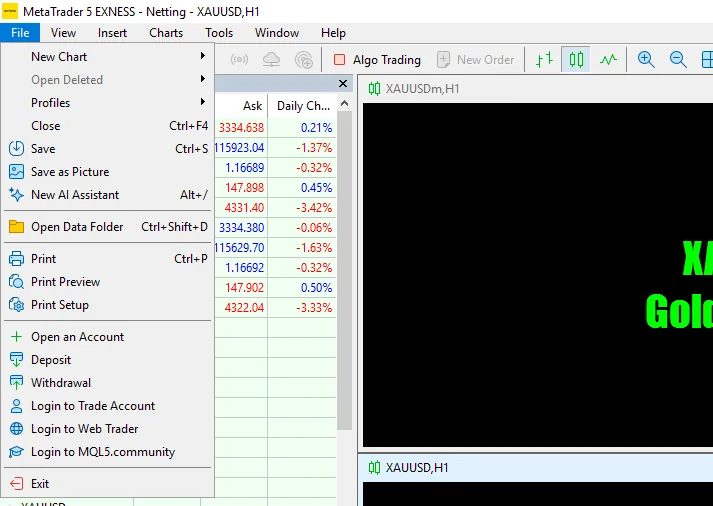Click the XAUUSD,H1 chart candlestick icon
Viewport: 713px width, 506px height.
[374, 467]
